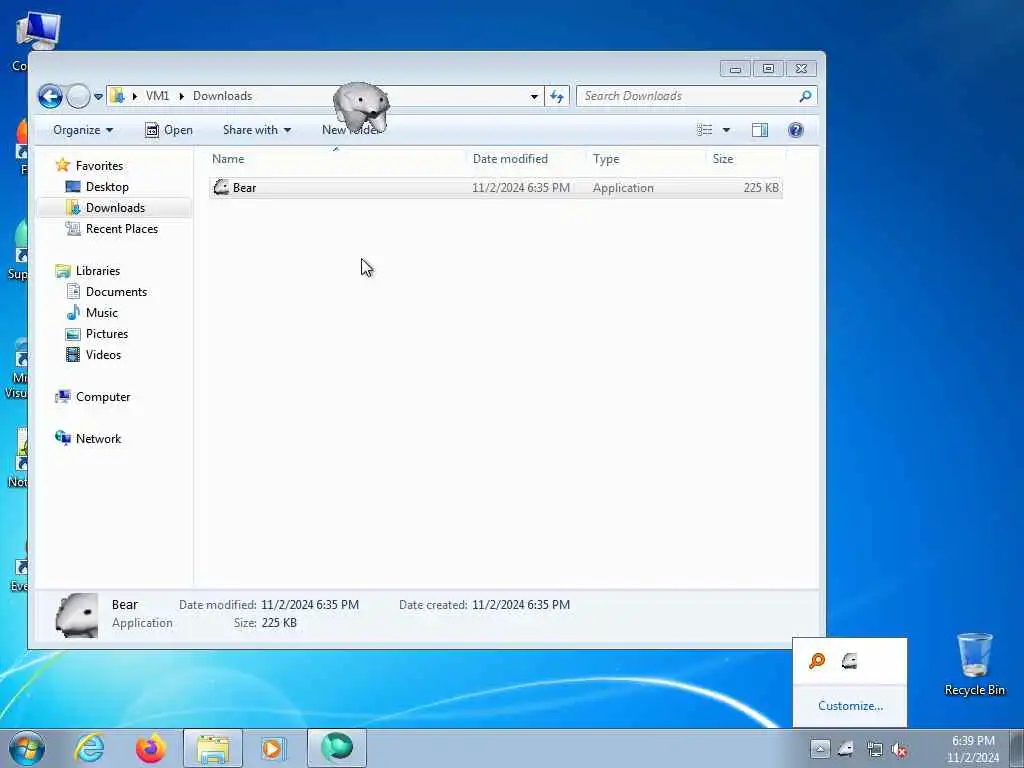Open the Recycle Bin on desktop
Viewport: 1024px width, 768px height.
point(974,664)
